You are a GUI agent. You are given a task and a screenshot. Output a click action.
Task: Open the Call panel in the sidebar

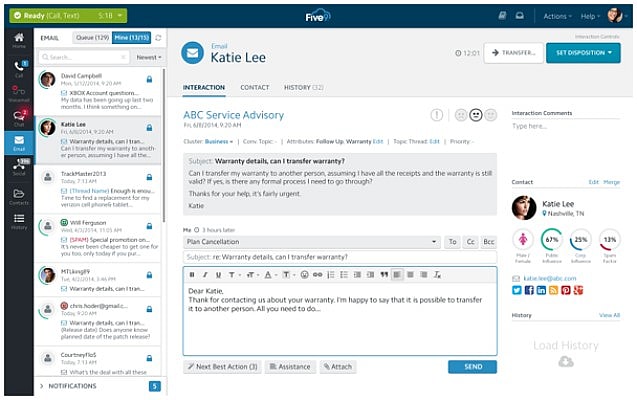(x=19, y=68)
